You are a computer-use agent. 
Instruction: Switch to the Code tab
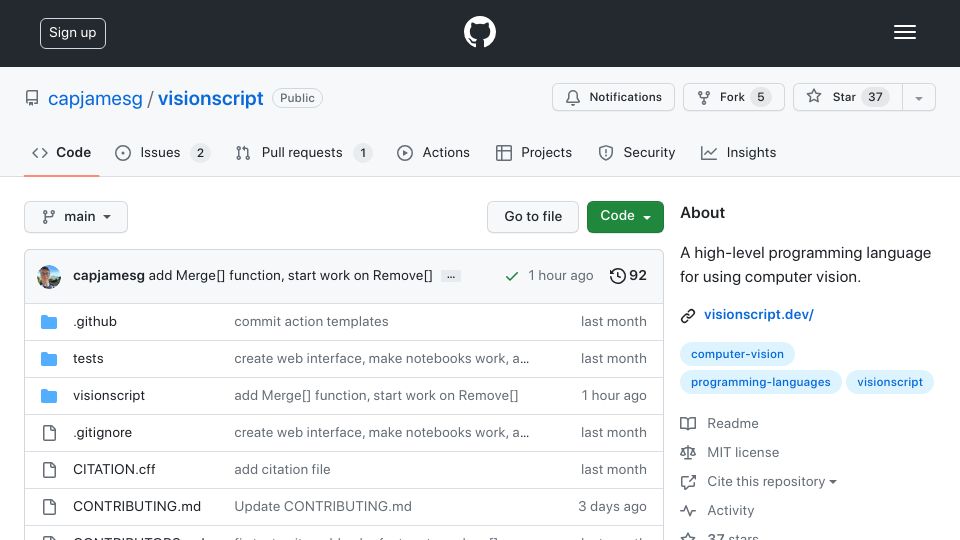click(62, 152)
